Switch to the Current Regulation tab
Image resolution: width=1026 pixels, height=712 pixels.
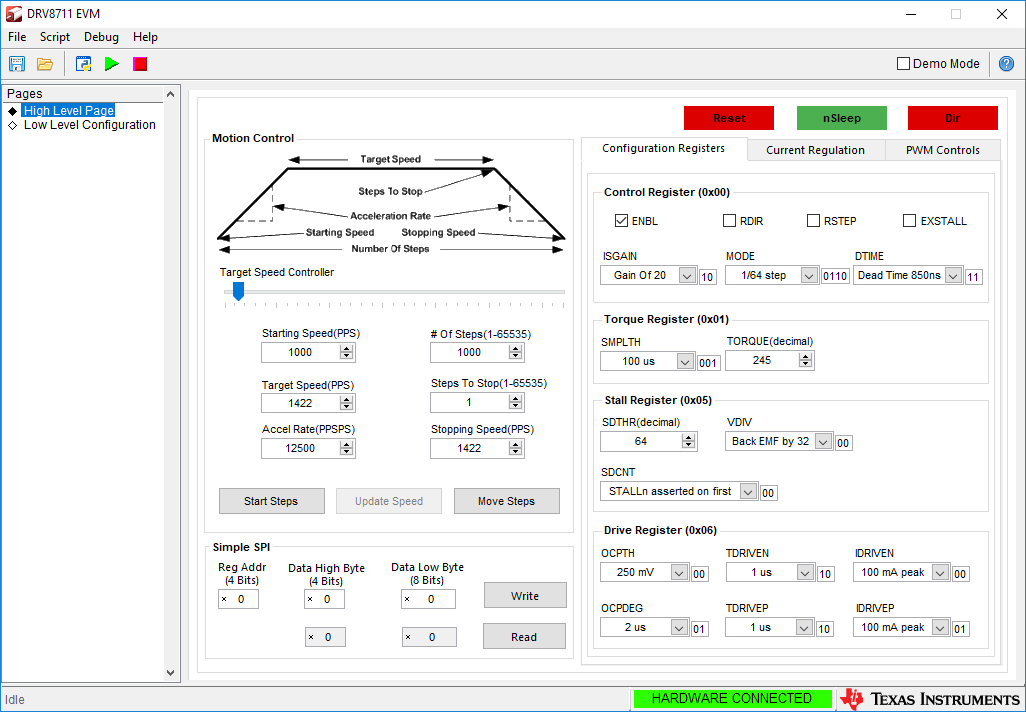point(815,150)
